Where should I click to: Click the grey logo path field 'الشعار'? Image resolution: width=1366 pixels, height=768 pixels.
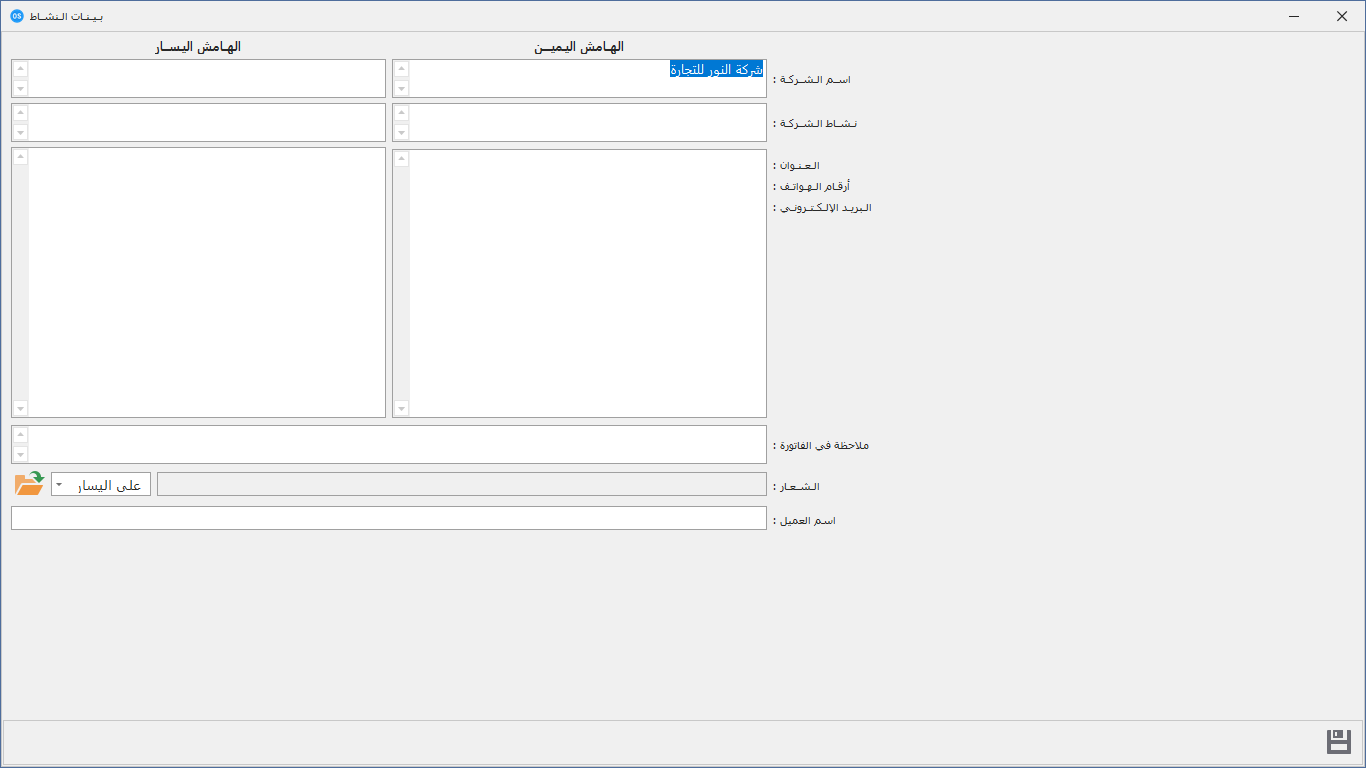462,485
